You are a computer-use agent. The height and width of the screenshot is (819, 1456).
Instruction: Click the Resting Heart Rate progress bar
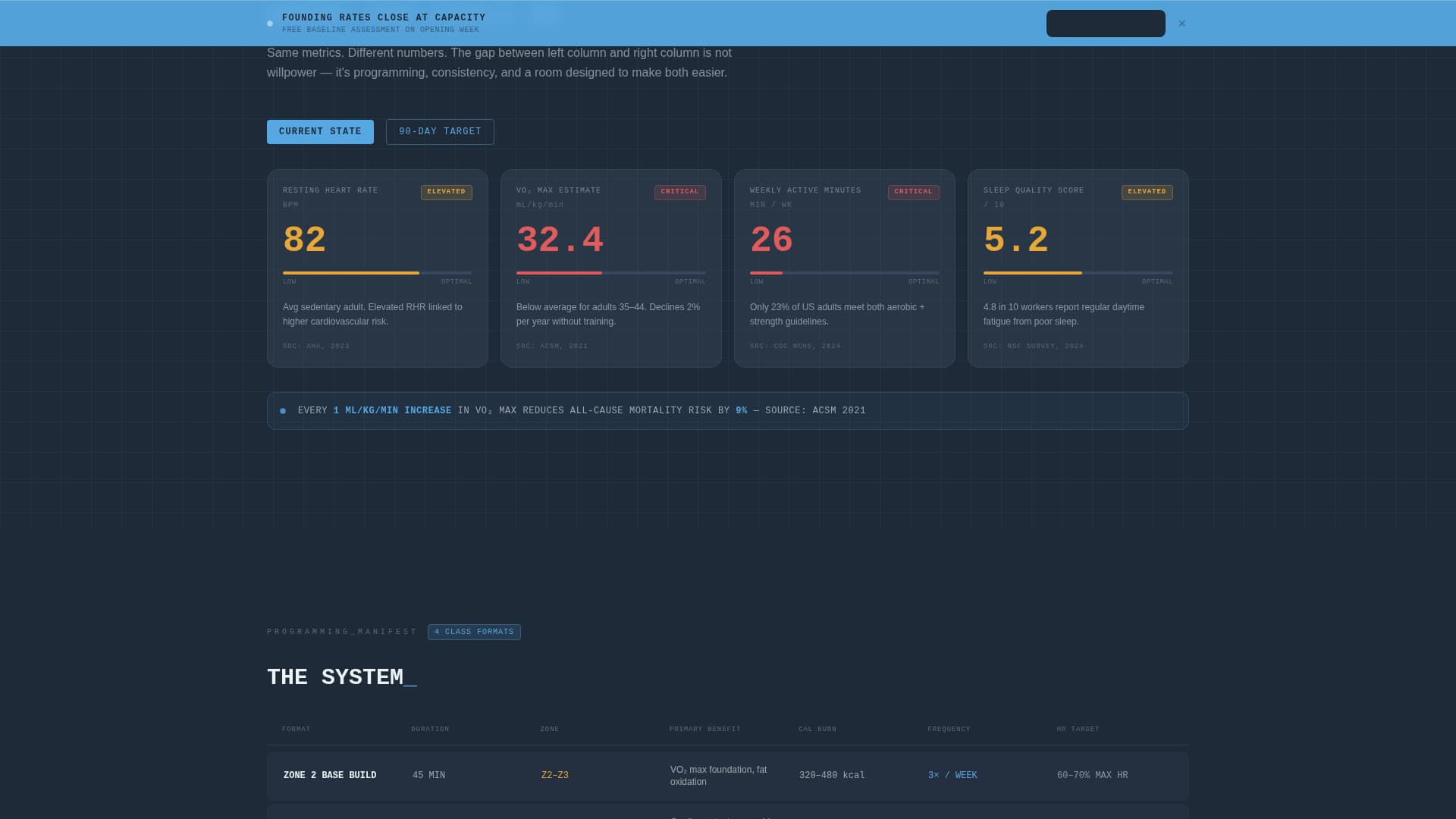[x=378, y=273]
